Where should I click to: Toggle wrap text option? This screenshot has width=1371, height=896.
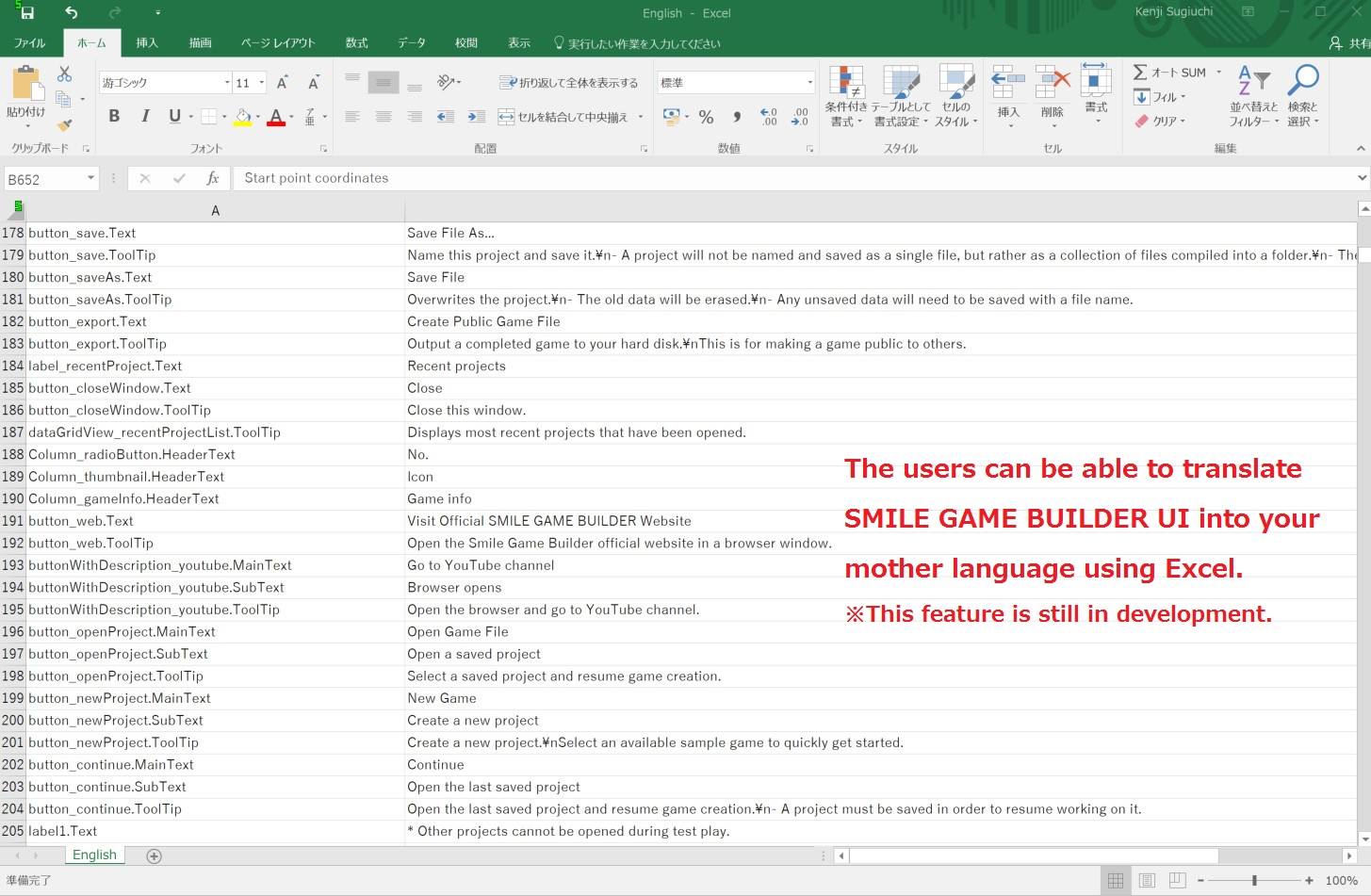[x=568, y=83]
